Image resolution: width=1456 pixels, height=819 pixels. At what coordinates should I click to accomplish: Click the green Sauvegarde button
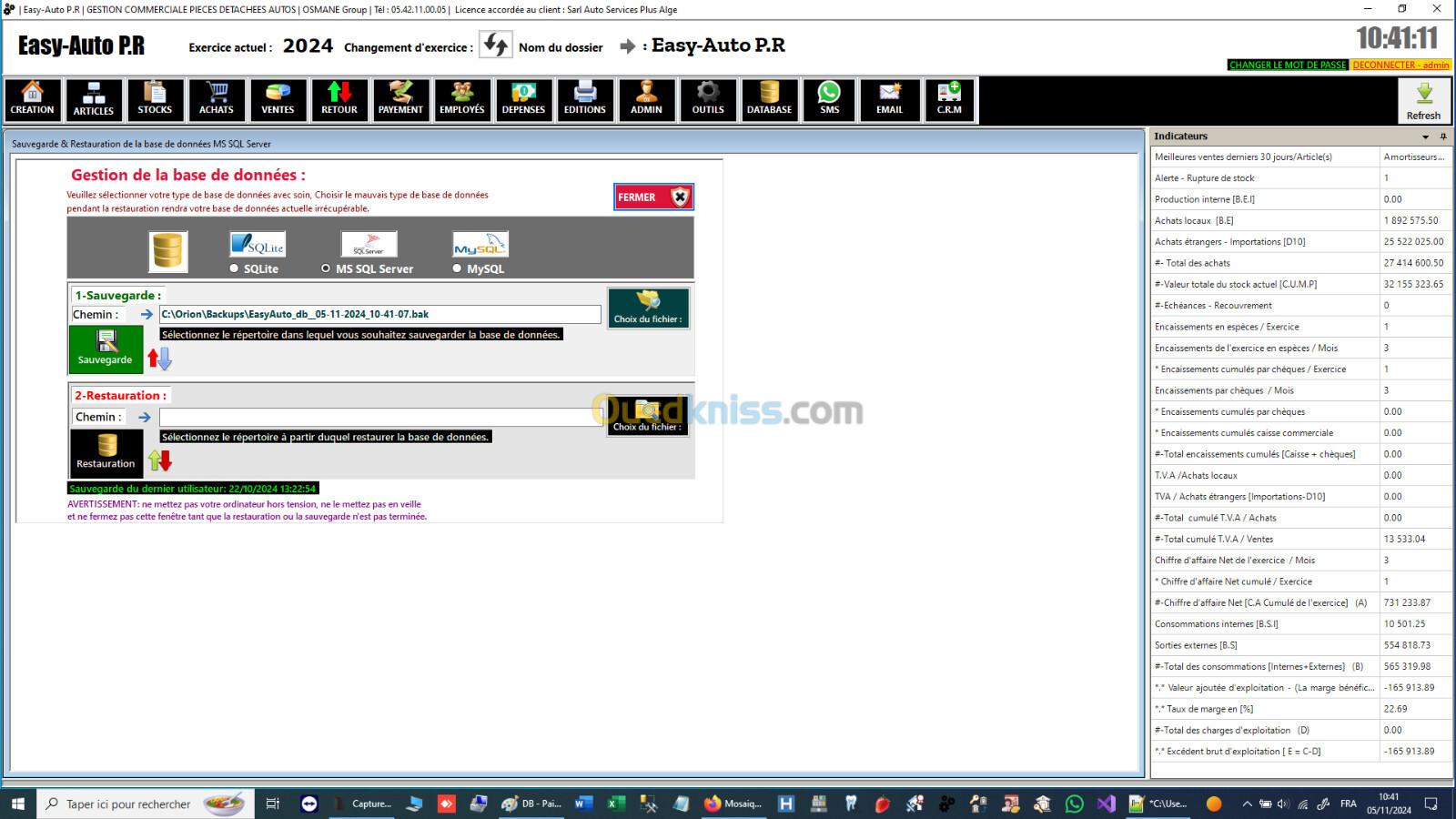[x=106, y=349]
